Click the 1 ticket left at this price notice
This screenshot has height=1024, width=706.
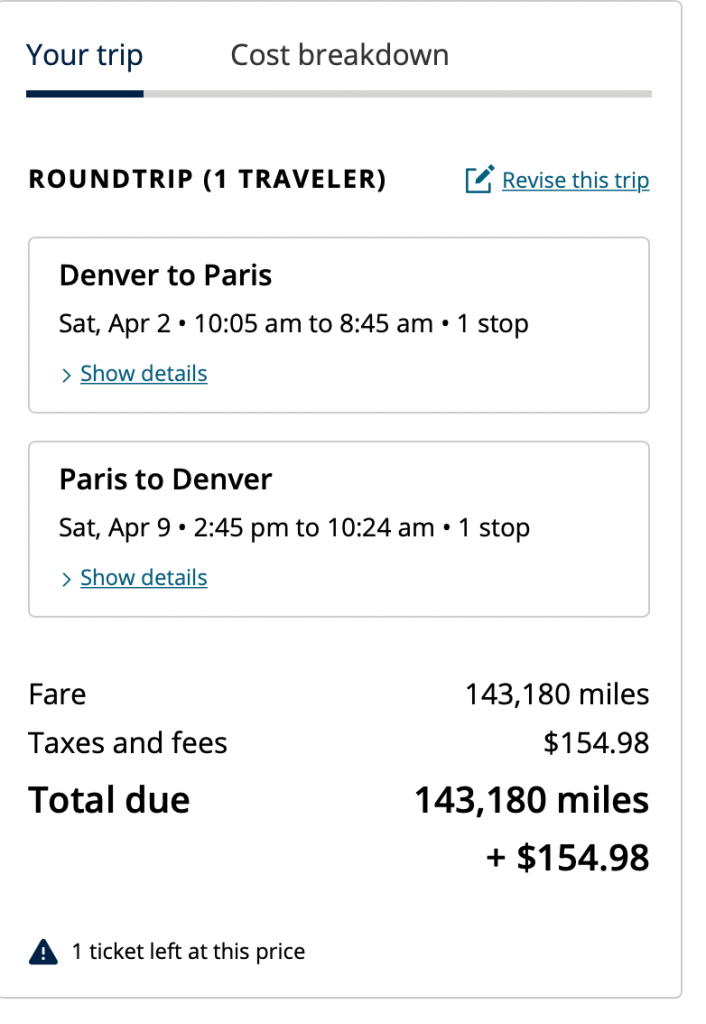pyautogui.click(x=188, y=952)
